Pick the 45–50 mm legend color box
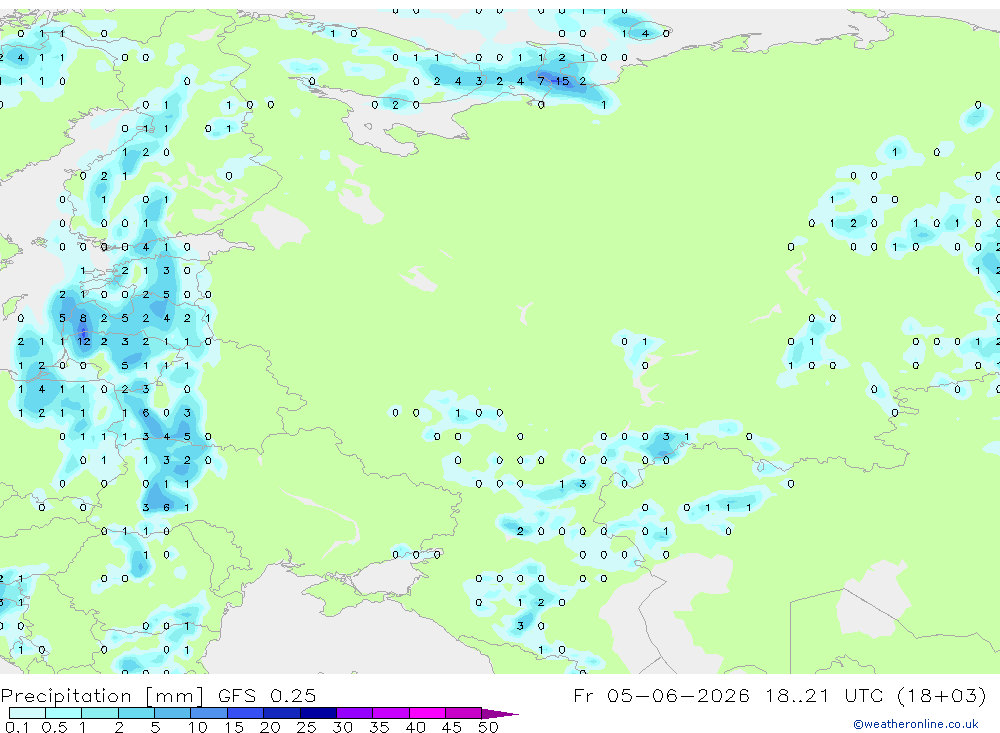The width and height of the screenshot is (1000, 733). click(464, 713)
